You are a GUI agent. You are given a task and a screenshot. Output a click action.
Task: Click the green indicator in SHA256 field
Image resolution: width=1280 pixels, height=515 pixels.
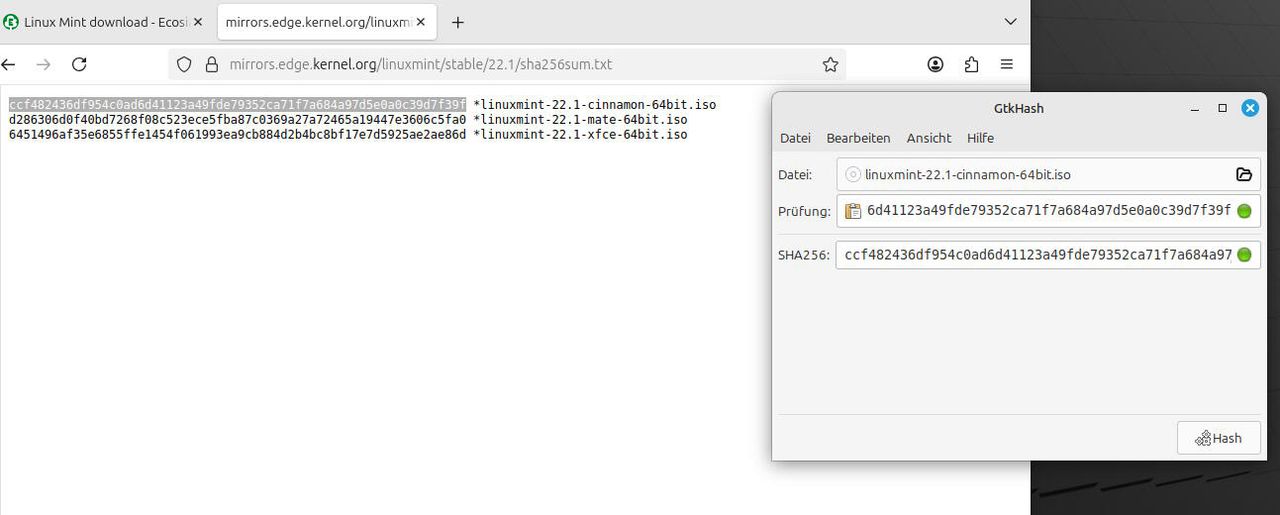[x=1244, y=255]
